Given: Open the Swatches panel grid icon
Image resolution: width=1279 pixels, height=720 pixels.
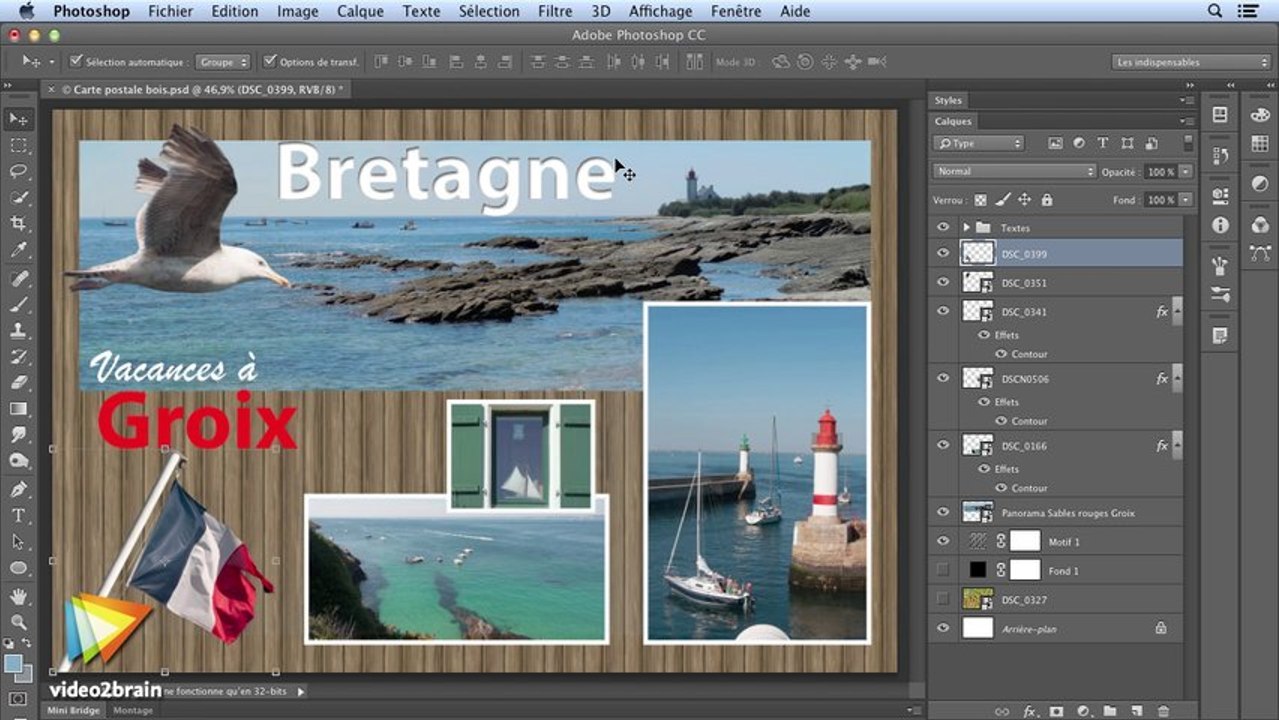Looking at the screenshot, I should pos(1260,144).
